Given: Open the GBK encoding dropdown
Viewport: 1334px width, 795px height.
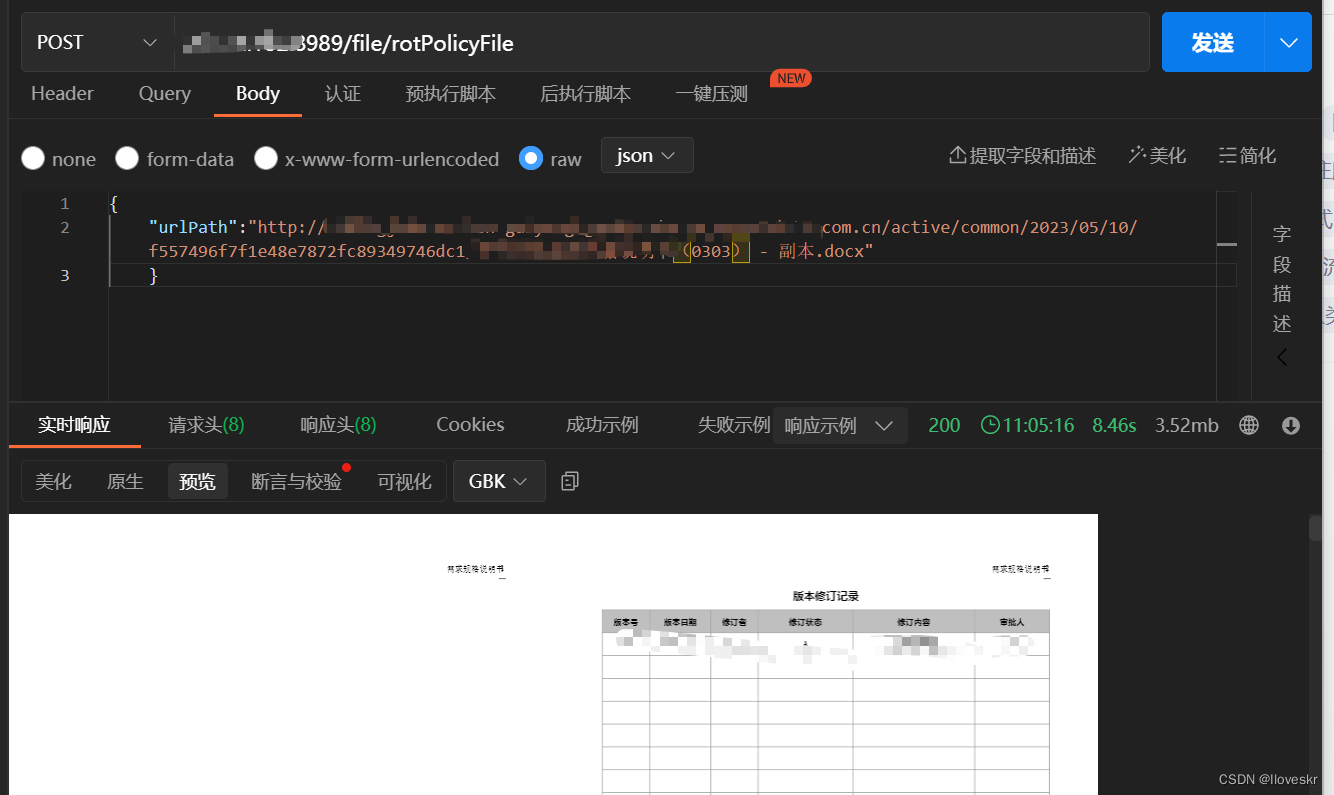Looking at the screenshot, I should pos(499,481).
